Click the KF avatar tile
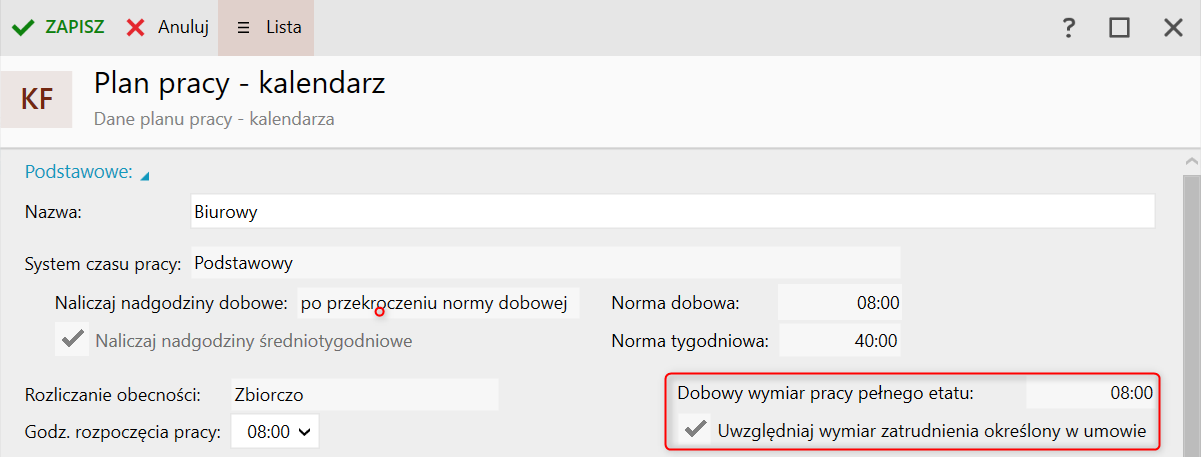 click(x=36, y=99)
